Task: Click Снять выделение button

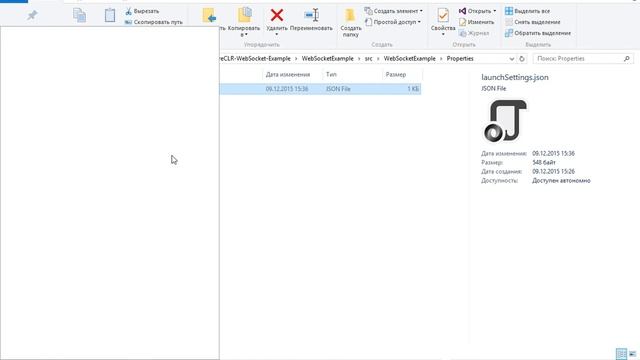Action: click(x=533, y=22)
